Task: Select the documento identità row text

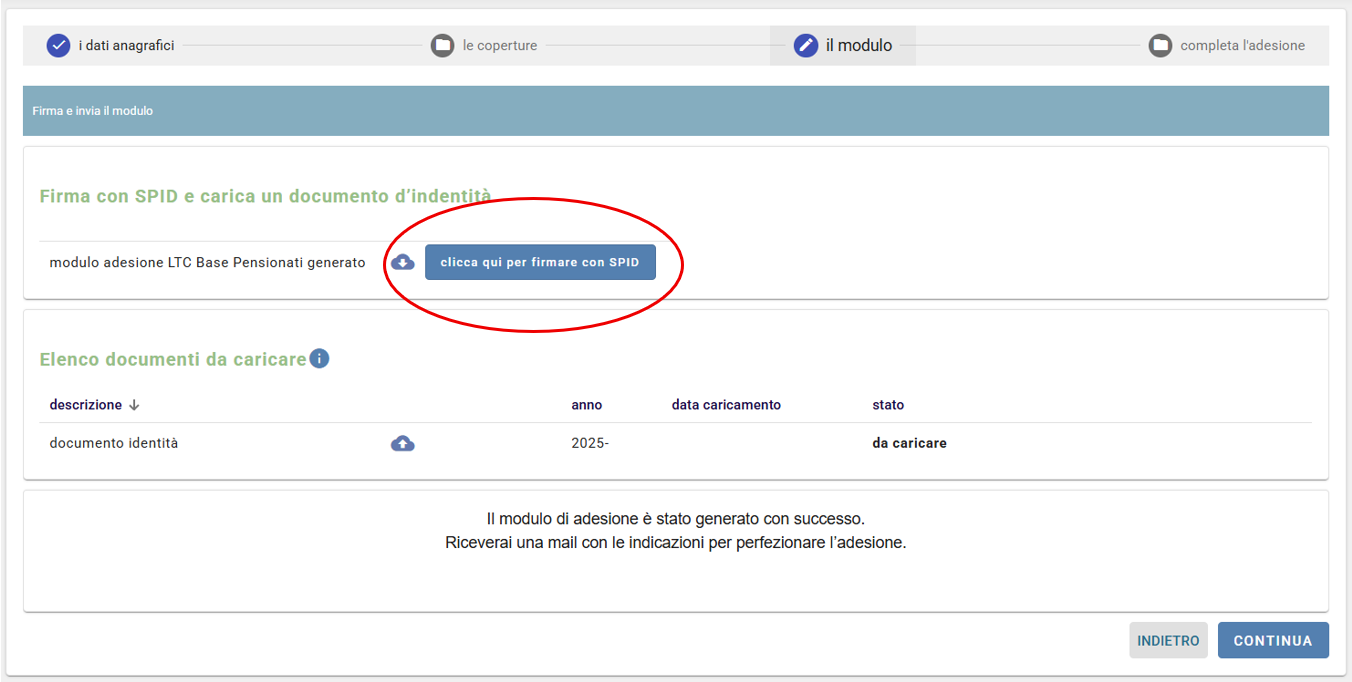Action: pos(114,443)
